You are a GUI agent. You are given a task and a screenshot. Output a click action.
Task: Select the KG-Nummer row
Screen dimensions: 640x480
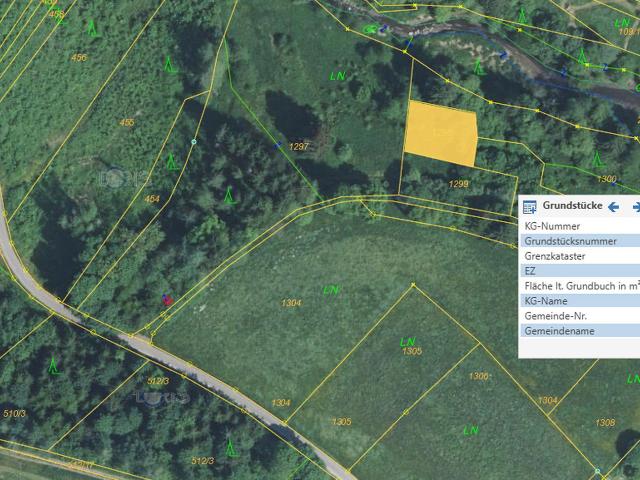(x=578, y=226)
